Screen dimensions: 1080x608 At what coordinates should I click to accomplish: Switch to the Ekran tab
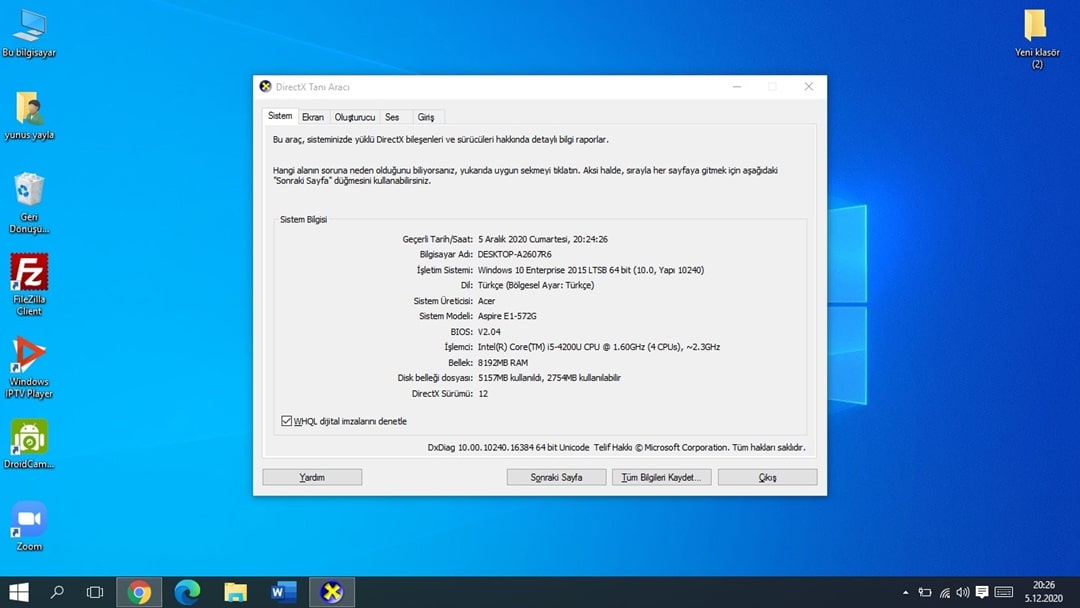tap(313, 117)
